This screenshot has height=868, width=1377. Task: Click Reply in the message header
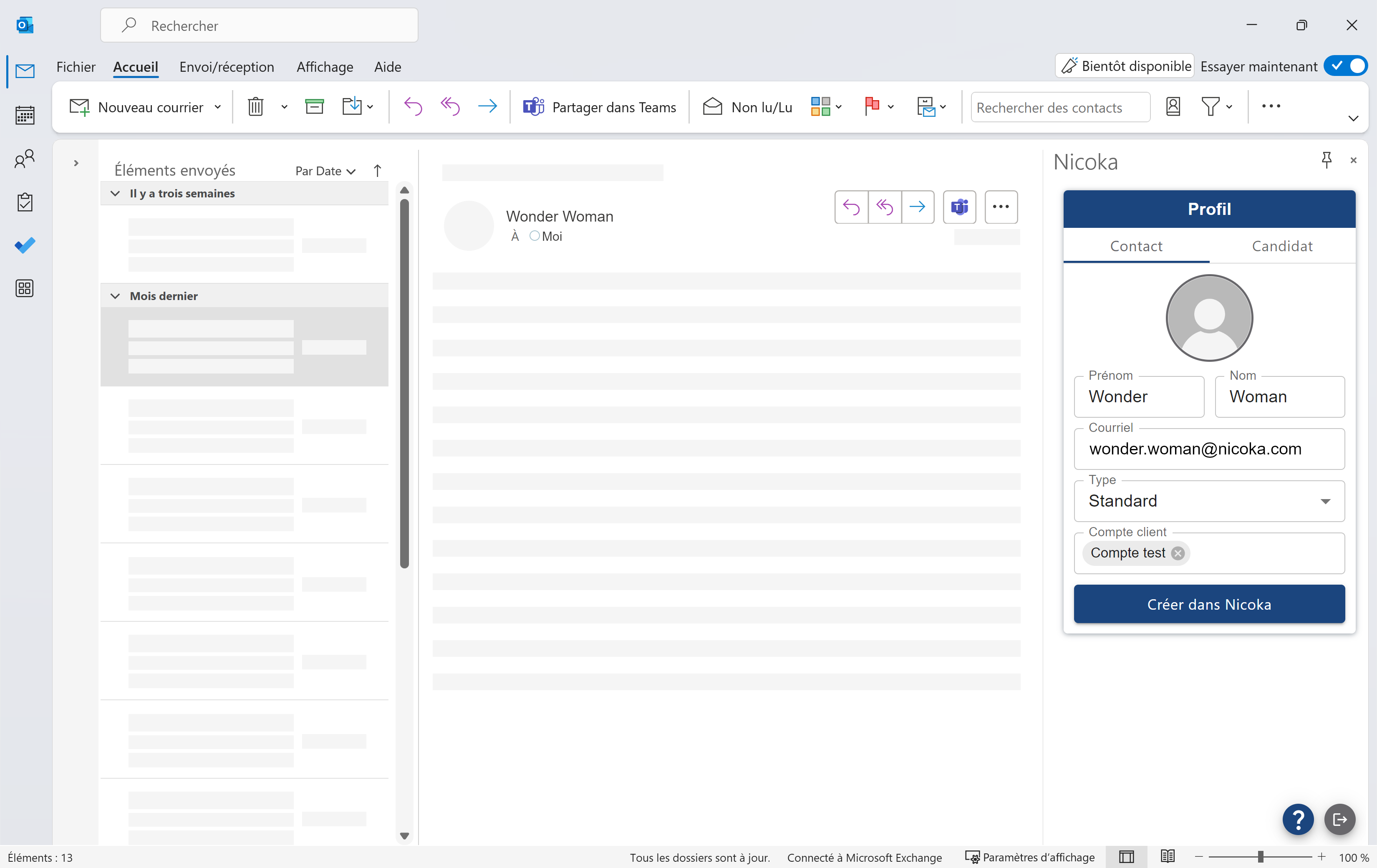tap(851, 207)
